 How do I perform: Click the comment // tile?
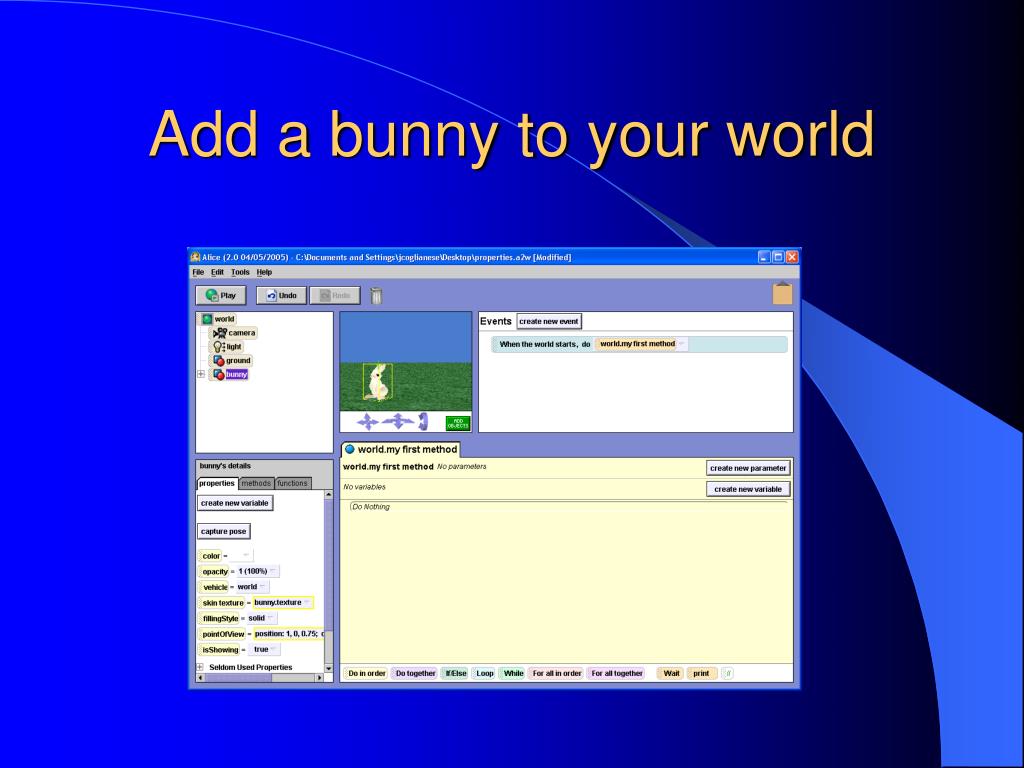(x=728, y=673)
